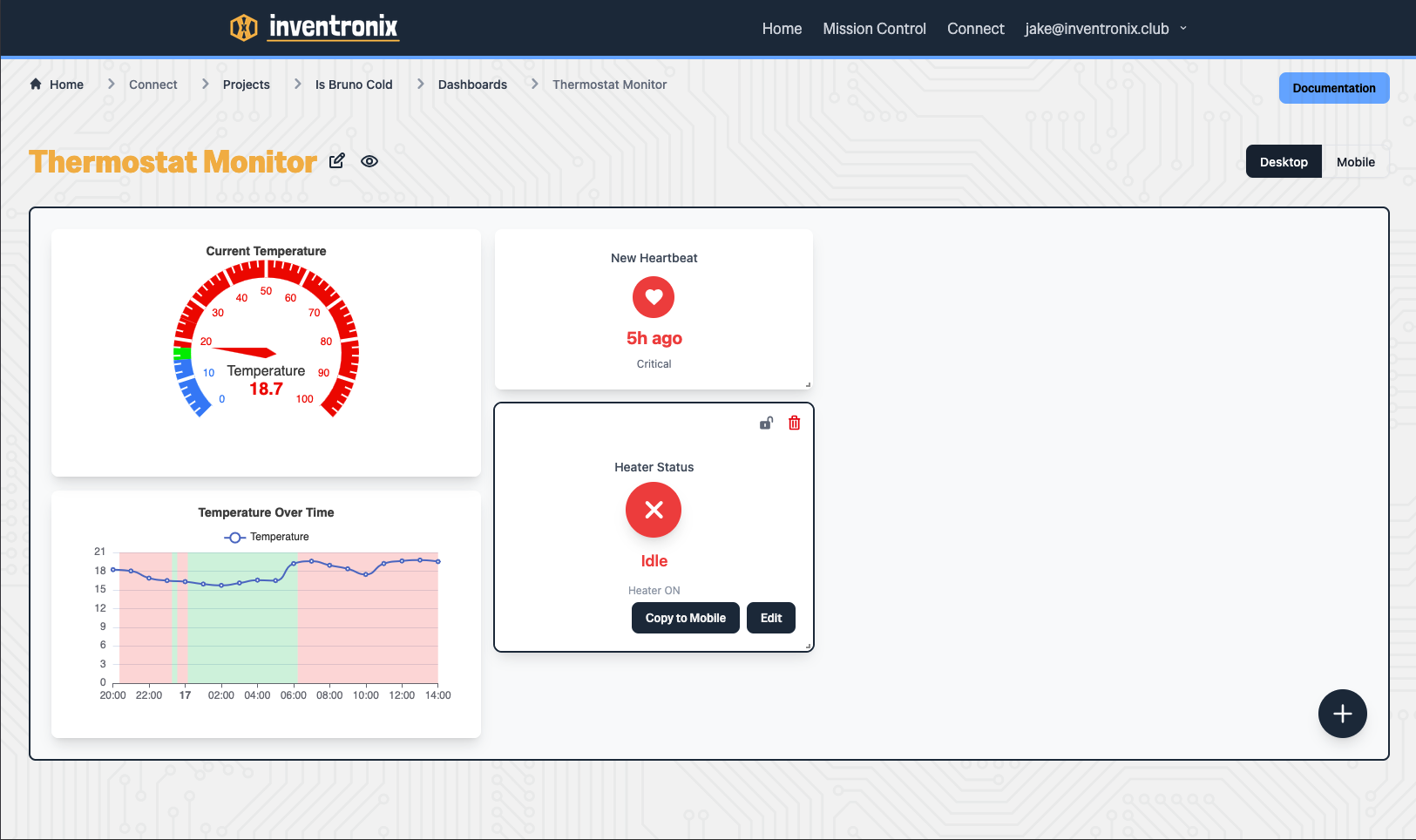Expand the Dashboards breadcrumb item
This screenshot has width=1416, height=840.
pos(472,84)
